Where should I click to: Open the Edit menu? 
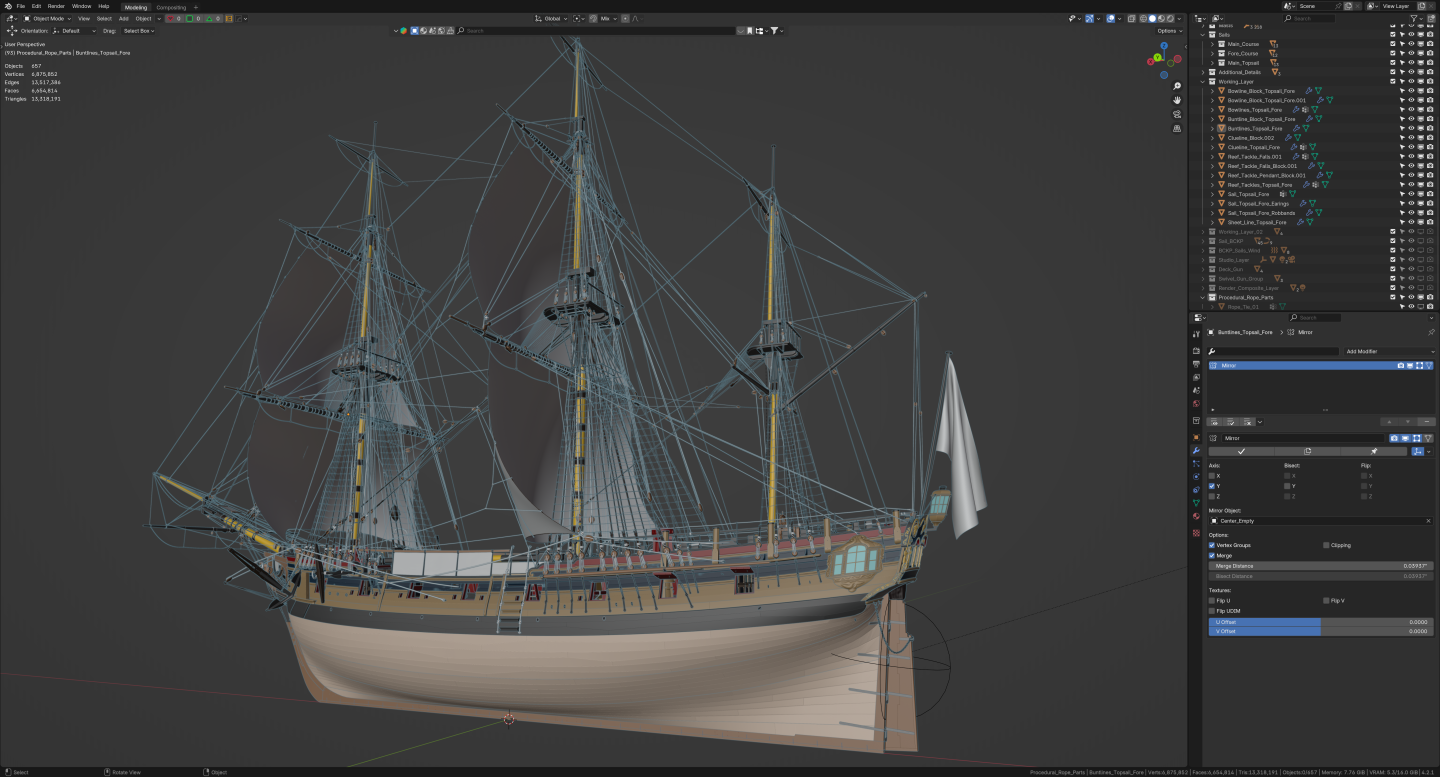tap(36, 6)
